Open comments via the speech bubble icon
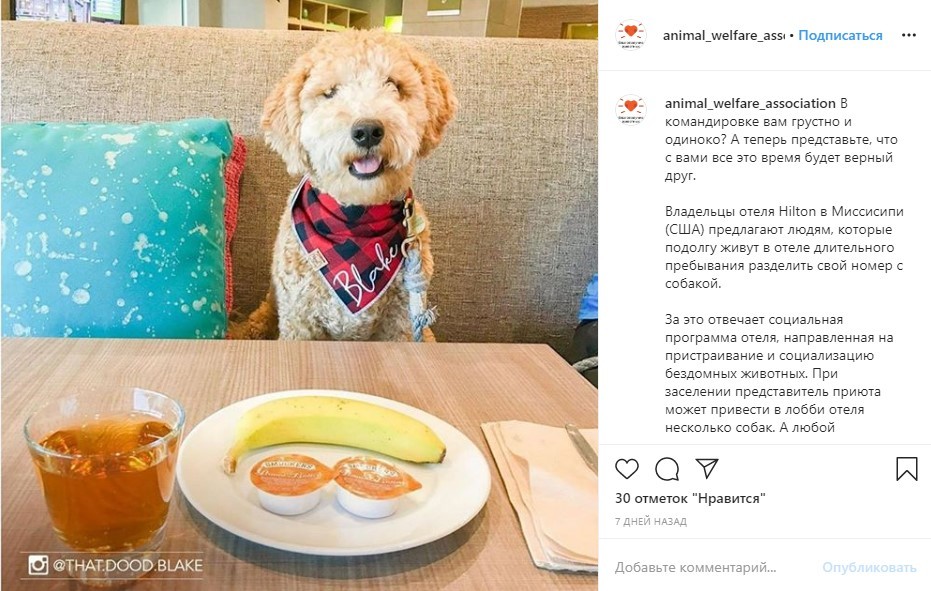Viewport: 931px width, 591px height. click(x=667, y=468)
